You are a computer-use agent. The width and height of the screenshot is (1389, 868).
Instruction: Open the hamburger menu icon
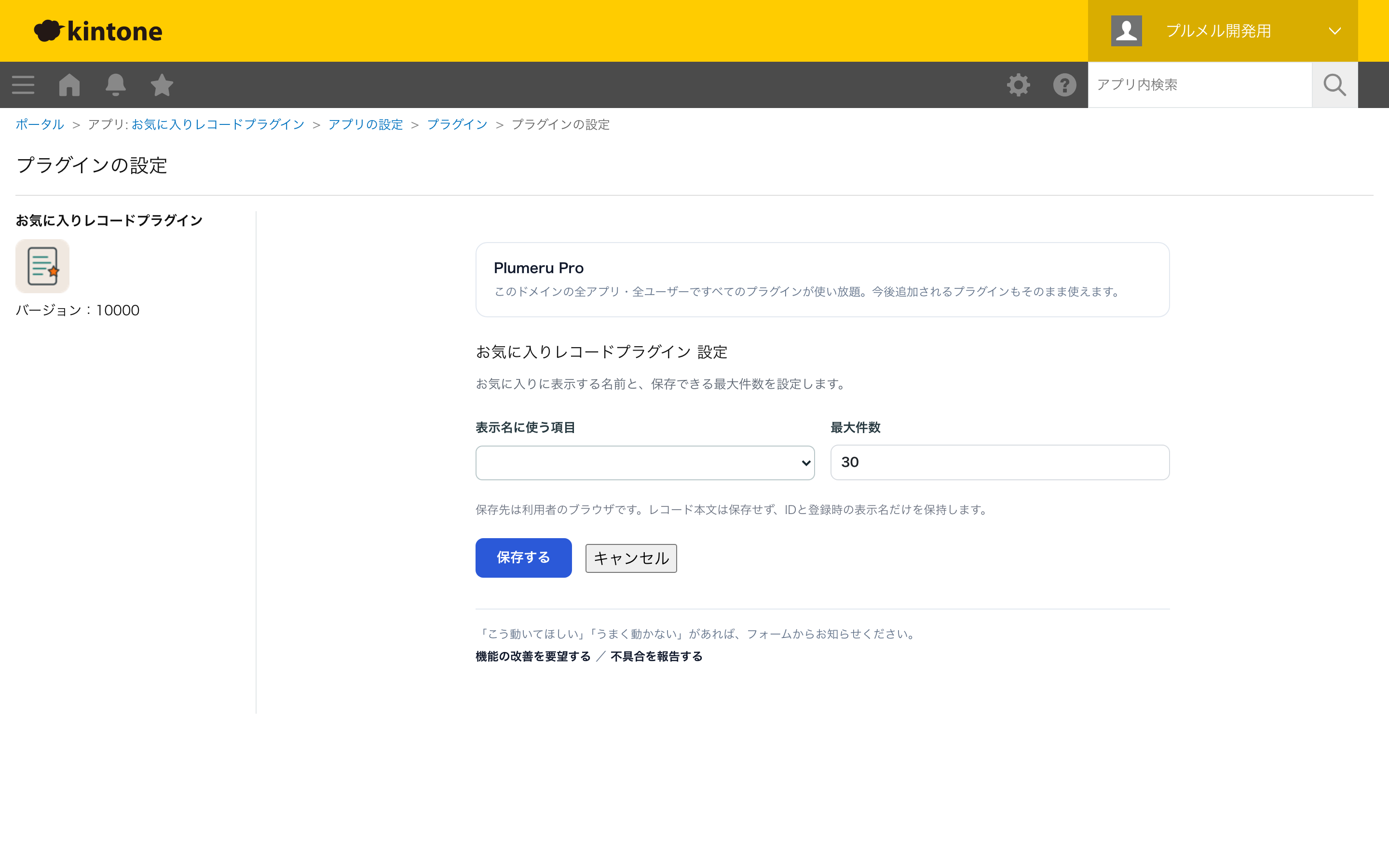point(23,84)
